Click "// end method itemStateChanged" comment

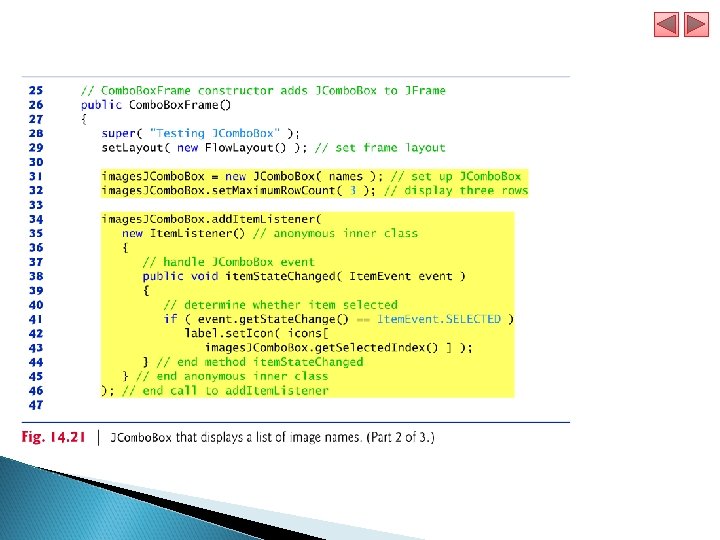click(260, 362)
